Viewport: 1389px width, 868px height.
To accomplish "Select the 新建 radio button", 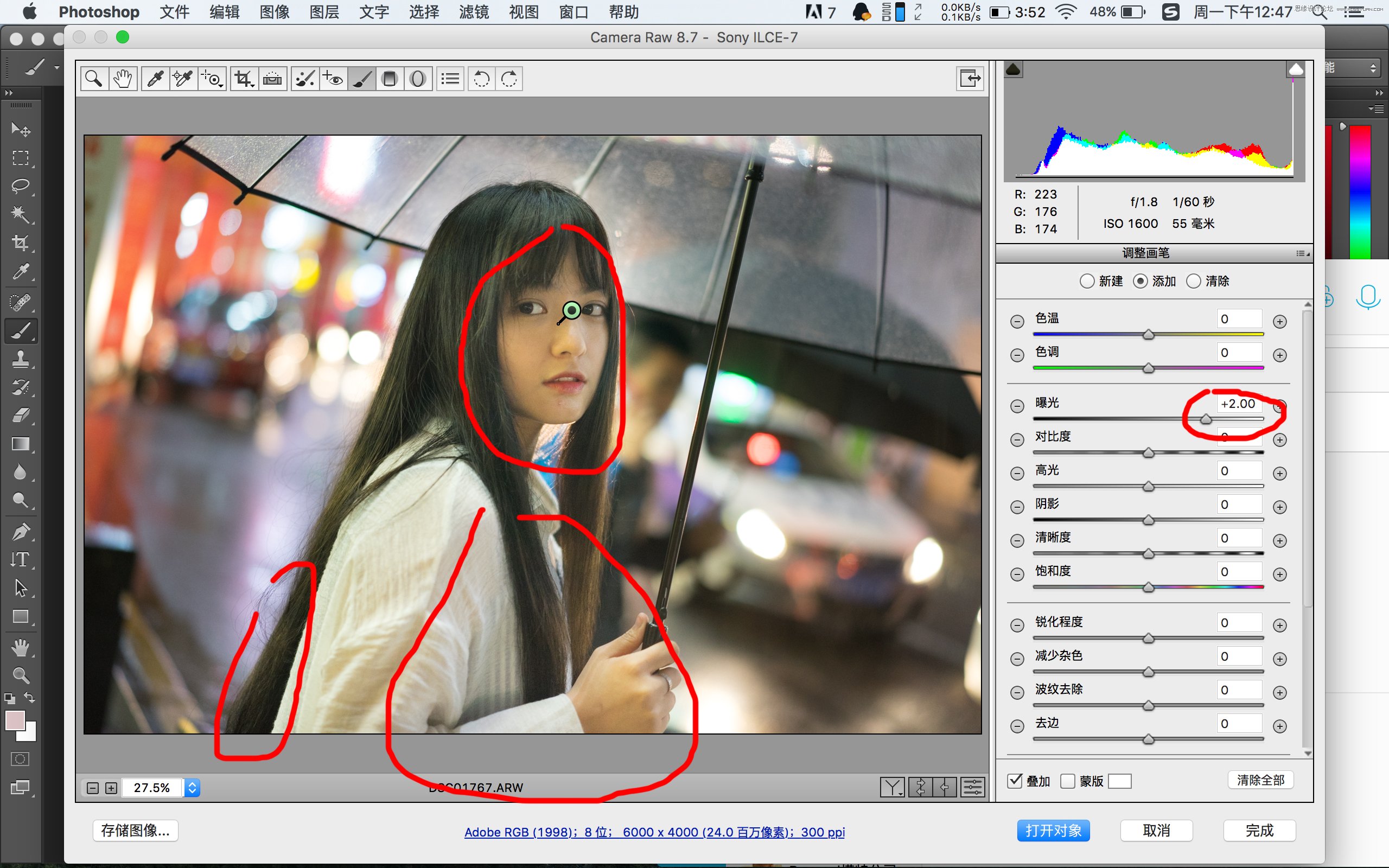I will pos(1087,282).
